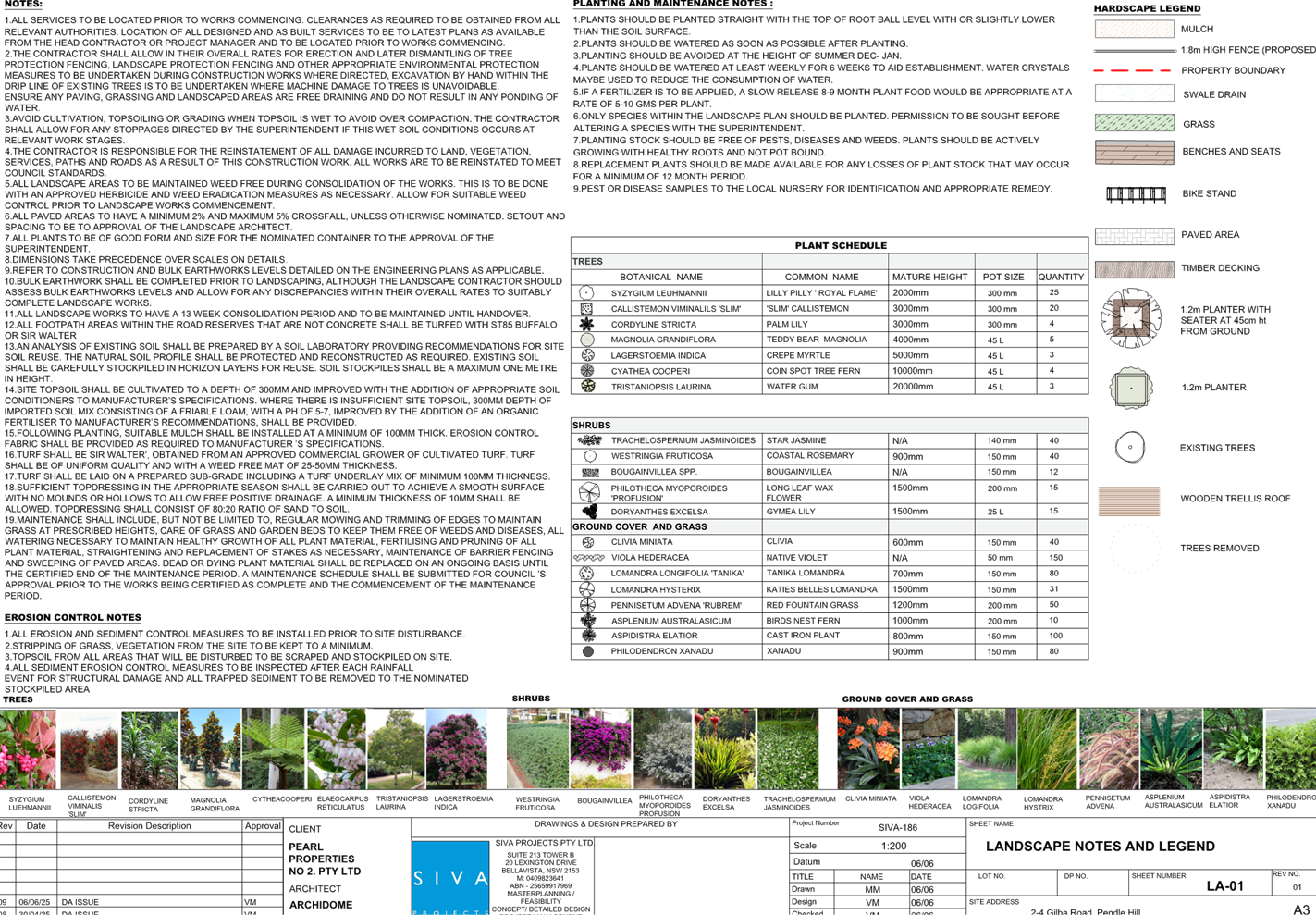Click the orange Clivia Miniata photo thumbnail
The width and height of the screenshot is (1316, 915).
pos(867,749)
